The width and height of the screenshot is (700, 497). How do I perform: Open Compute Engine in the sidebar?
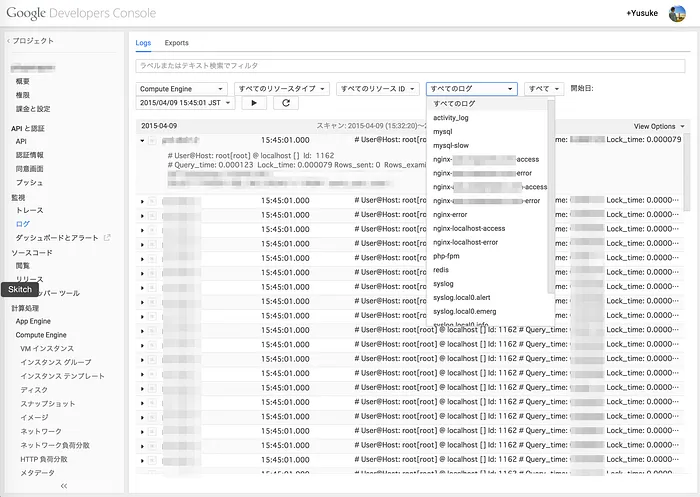pyautogui.click(x=41, y=335)
